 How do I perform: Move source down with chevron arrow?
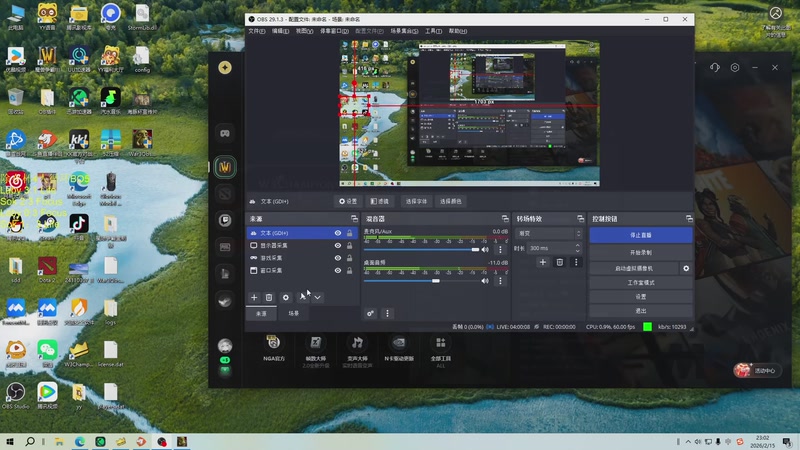point(318,297)
